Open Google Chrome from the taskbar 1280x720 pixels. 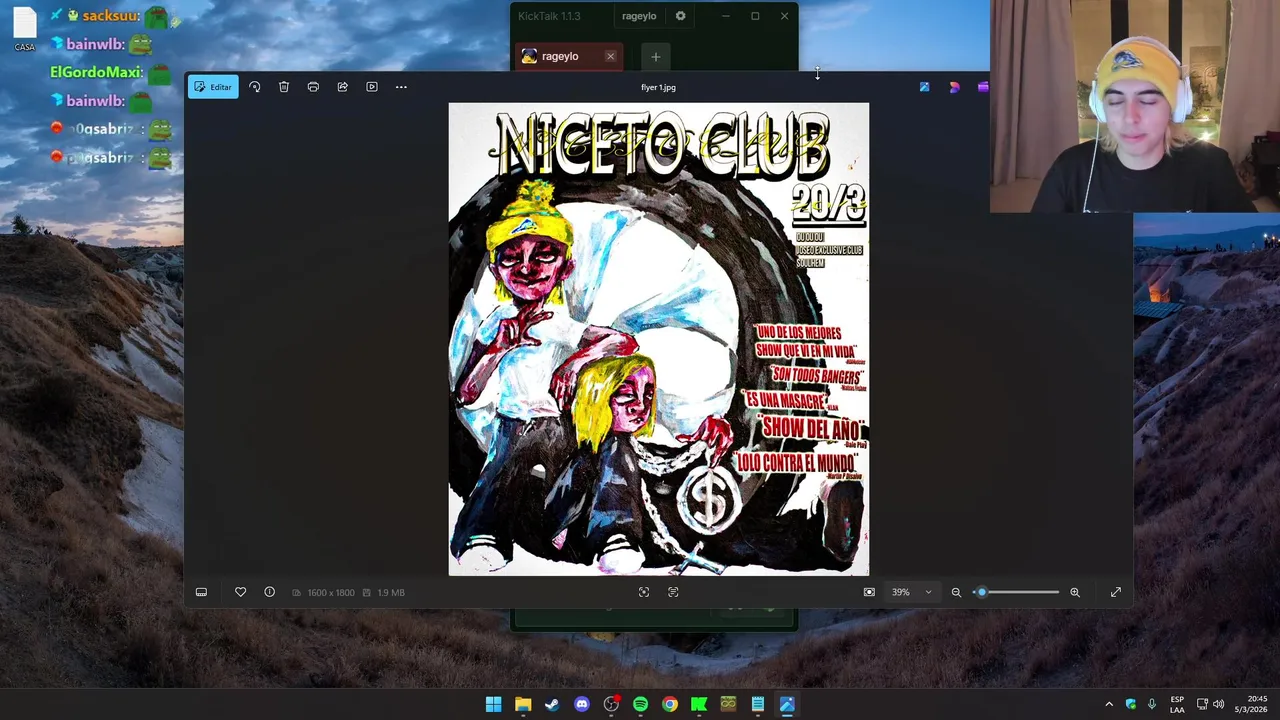(670, 704)
